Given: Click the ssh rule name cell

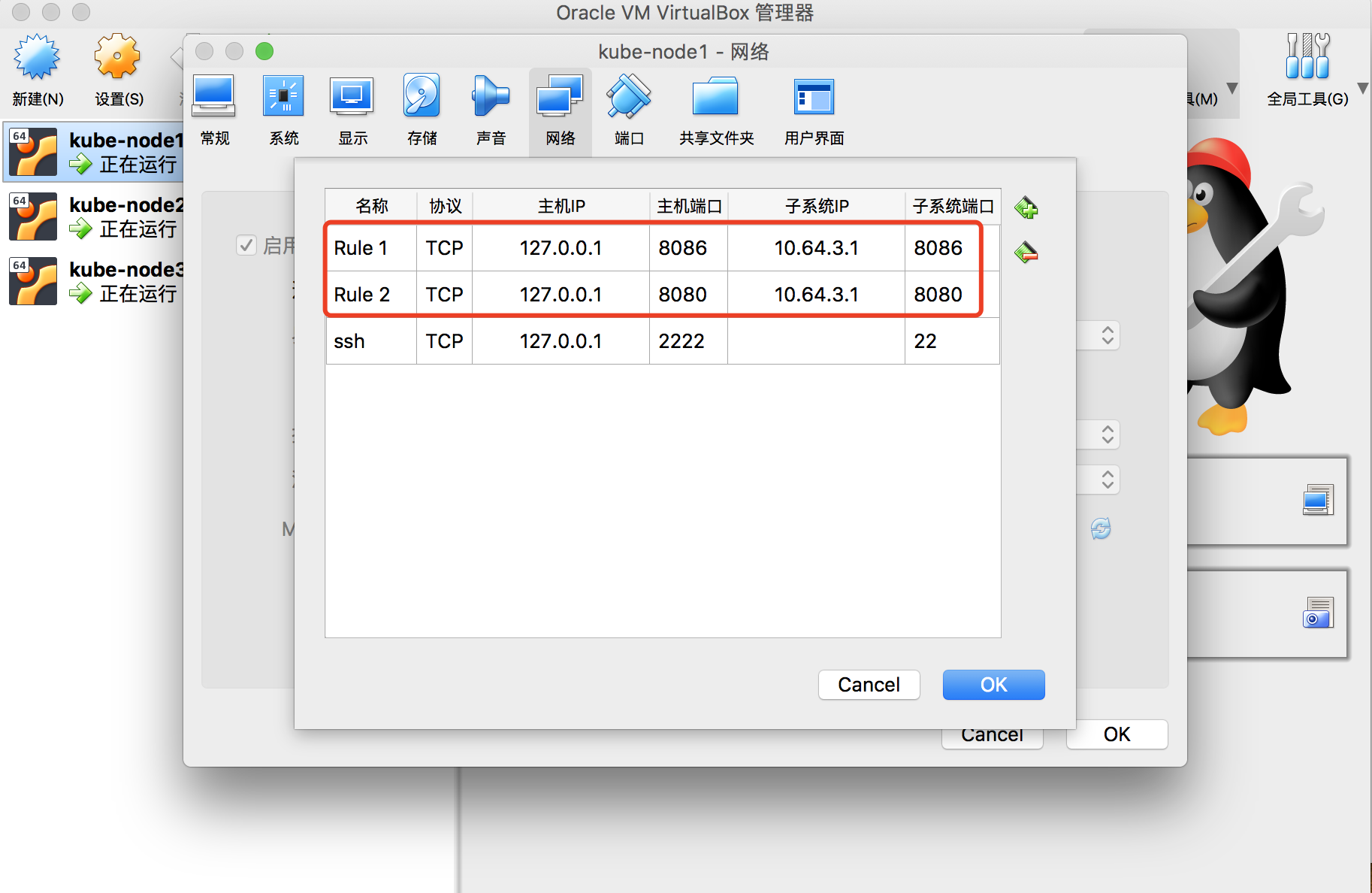Looking at the screenshot, I should pyautogui.click(x=371, y=341).
